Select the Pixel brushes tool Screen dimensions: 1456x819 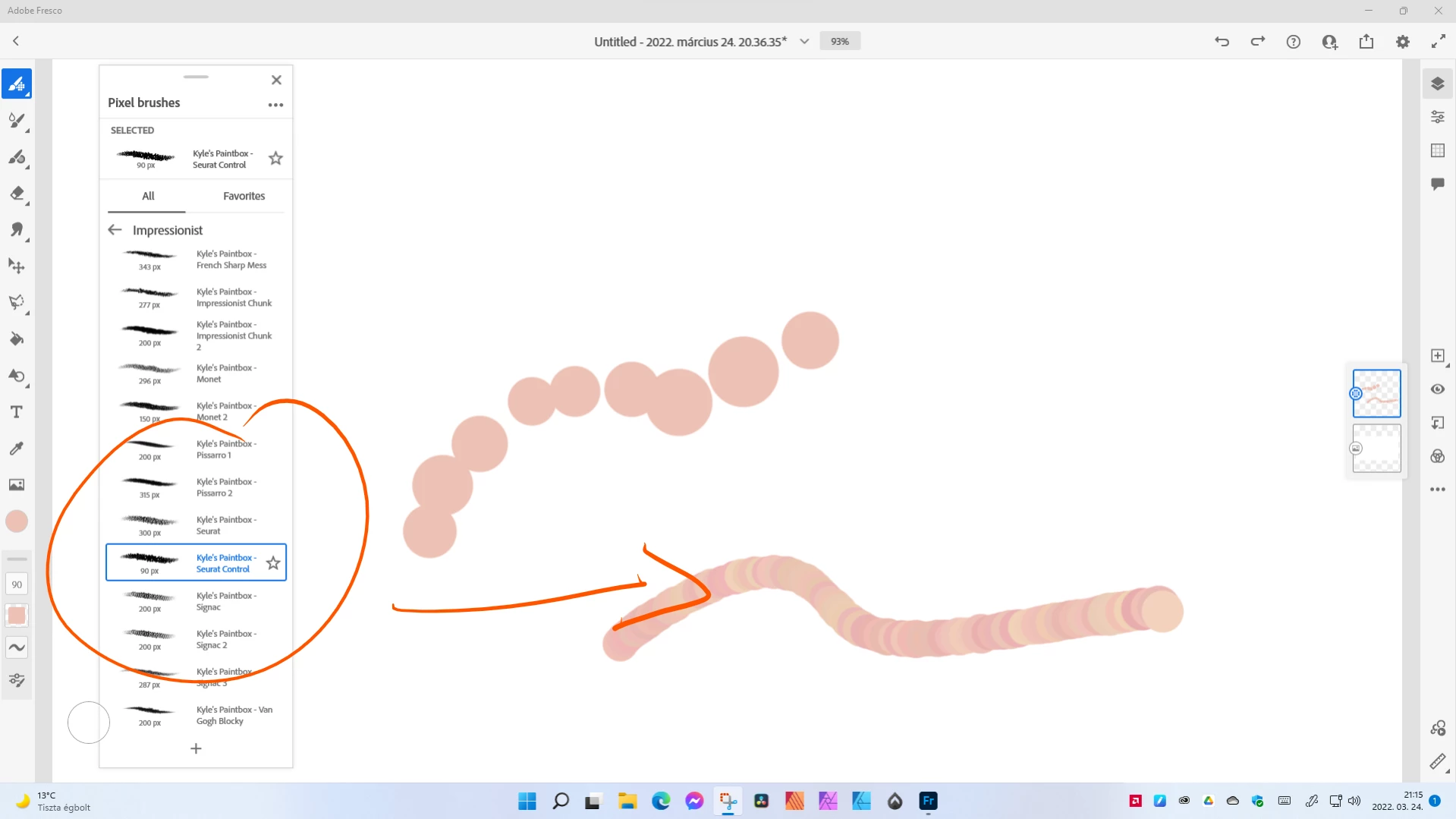coord(17,84)
